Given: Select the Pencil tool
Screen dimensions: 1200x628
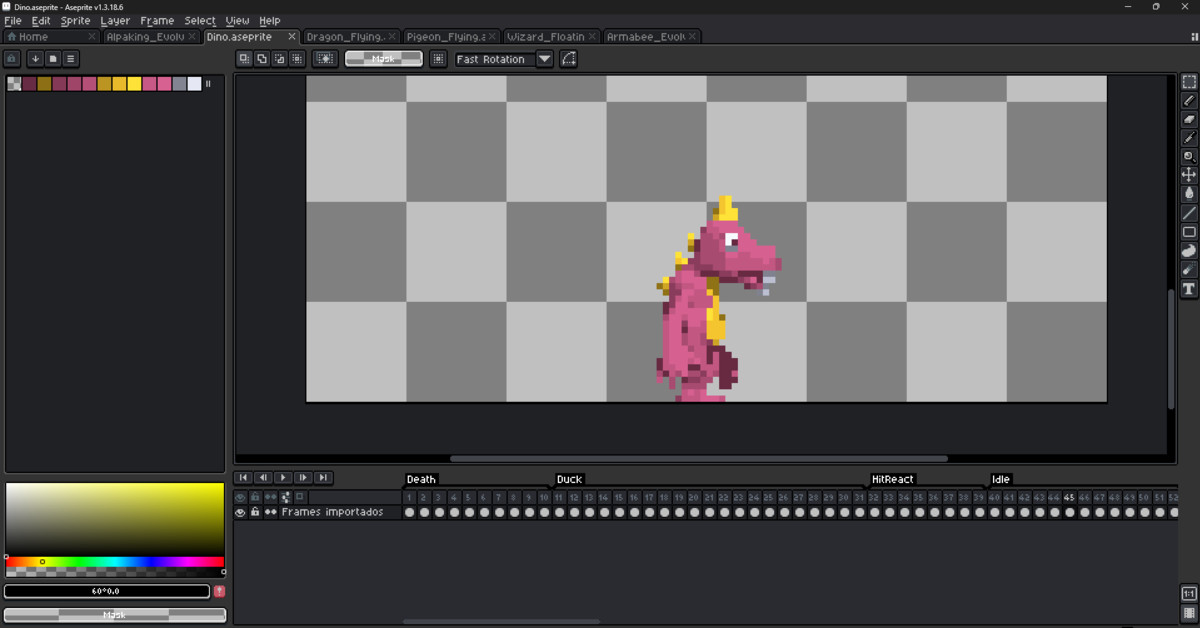Looking at the screenshot, I should (x=1189, y=101).
